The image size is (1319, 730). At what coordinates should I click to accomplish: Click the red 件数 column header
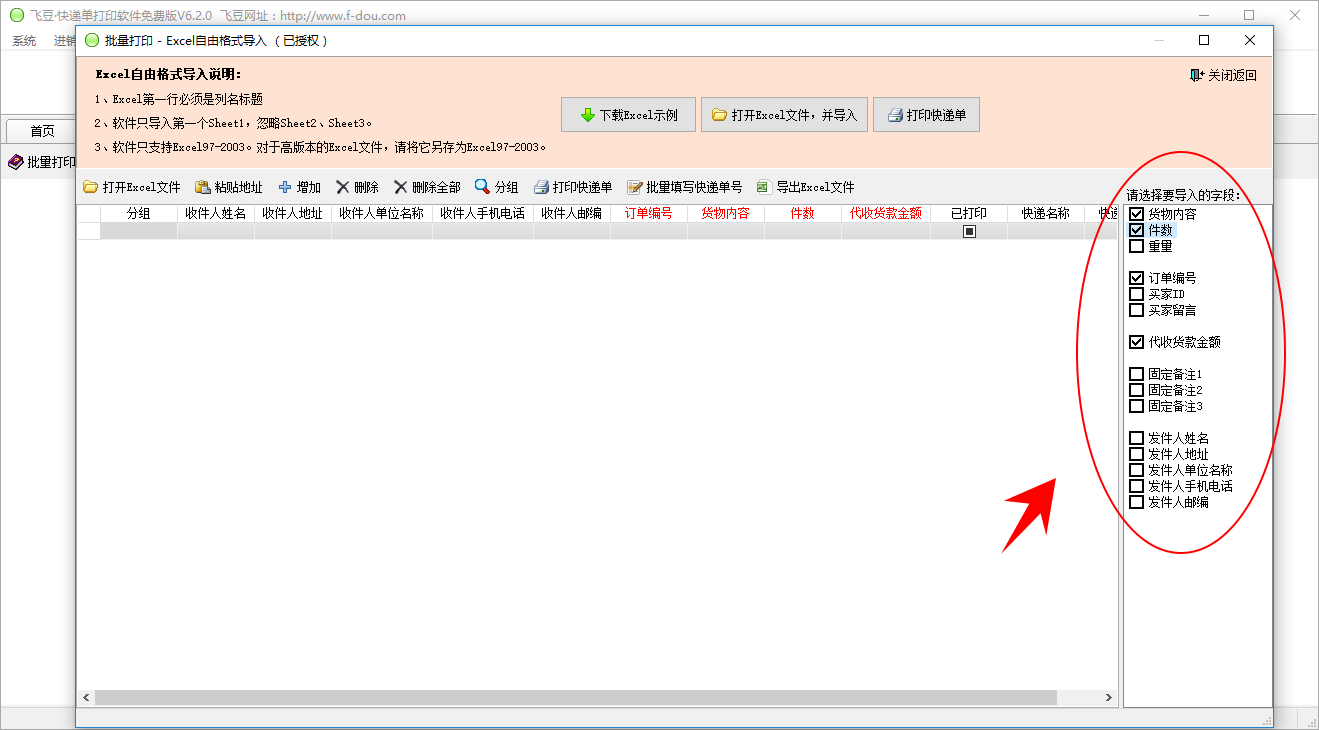pos(803,213)
